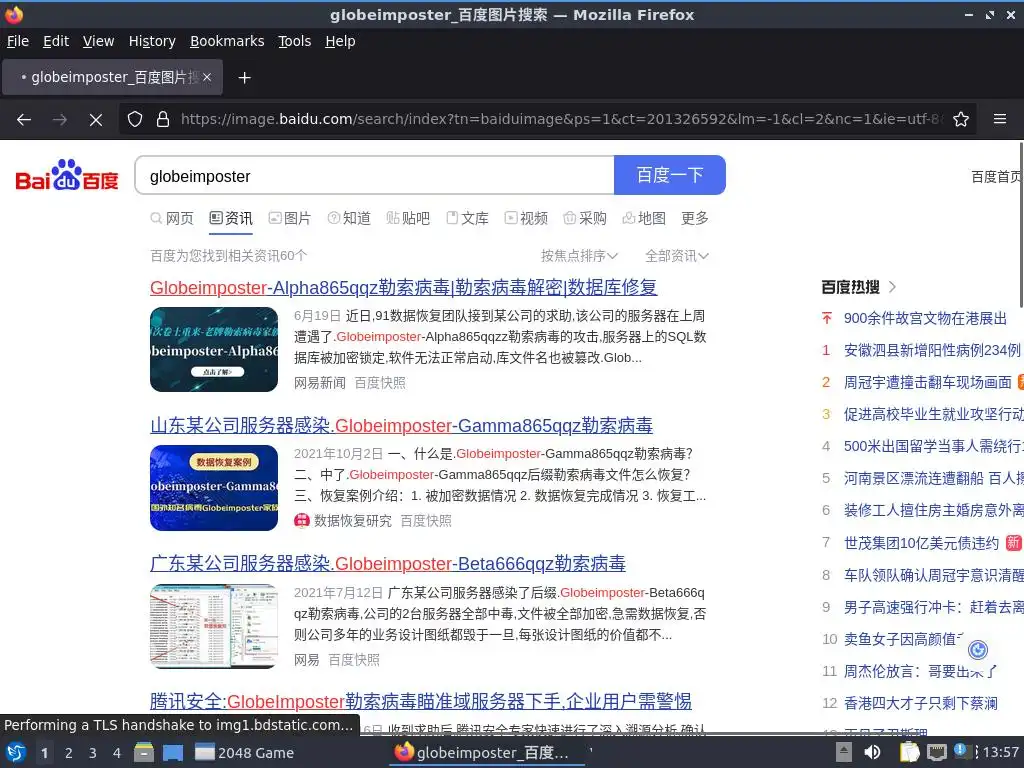Expand 百度热搜 with the chevron
Viewport: 1024px width, 768px height.
892,287
